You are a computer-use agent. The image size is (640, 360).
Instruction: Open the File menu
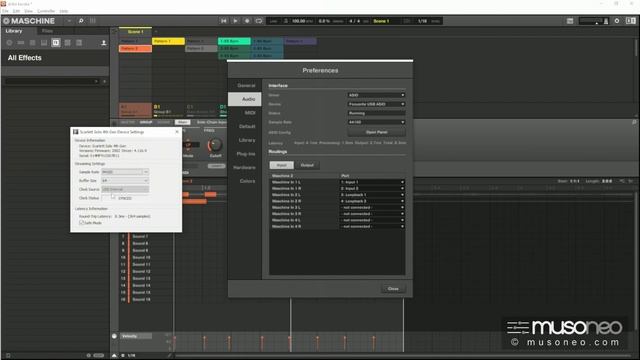pyautogui.click(x=5, y=11)
